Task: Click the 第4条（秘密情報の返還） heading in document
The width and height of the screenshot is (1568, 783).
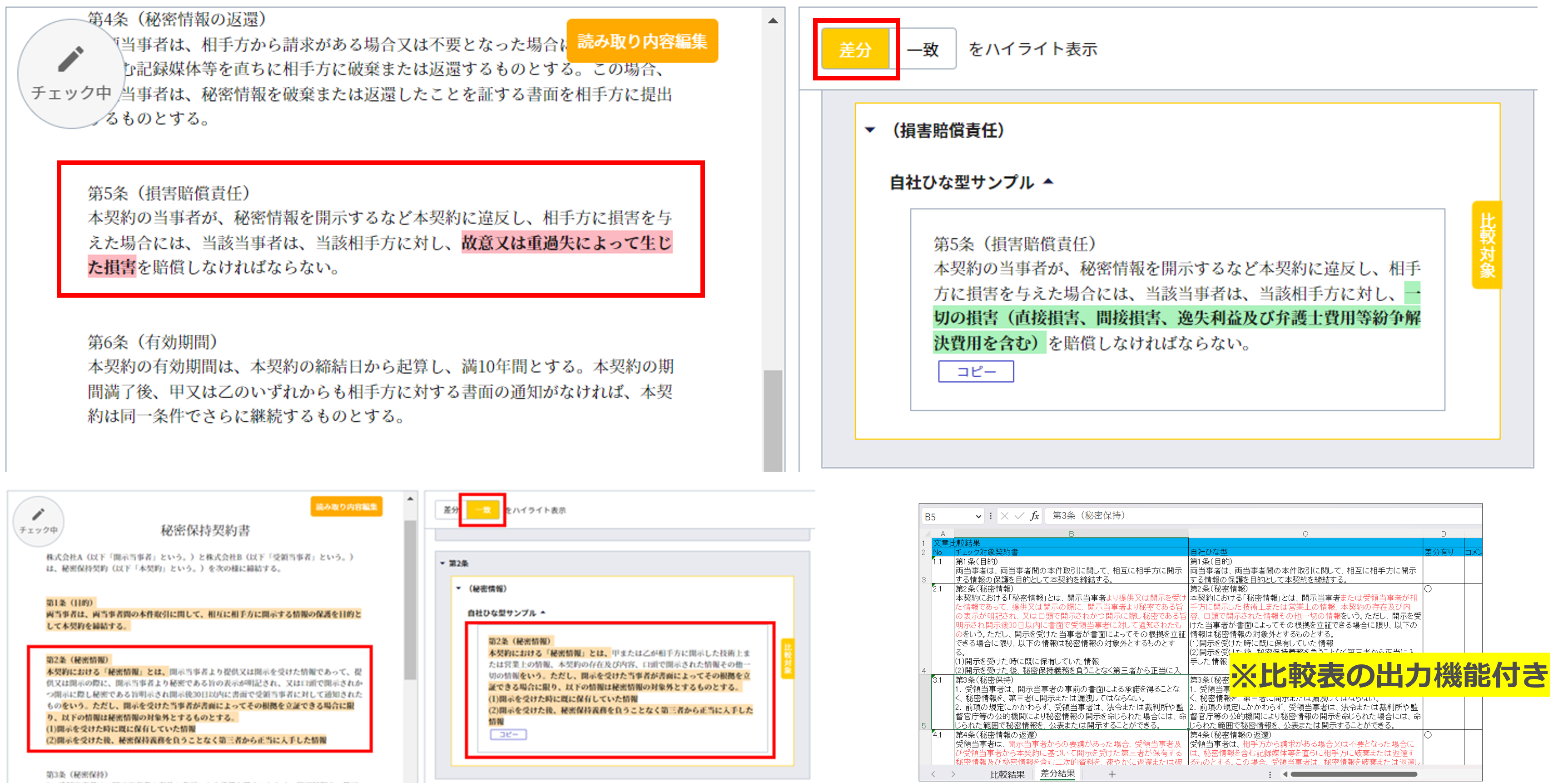Action: pyautogui.click(x=177, y=19)
